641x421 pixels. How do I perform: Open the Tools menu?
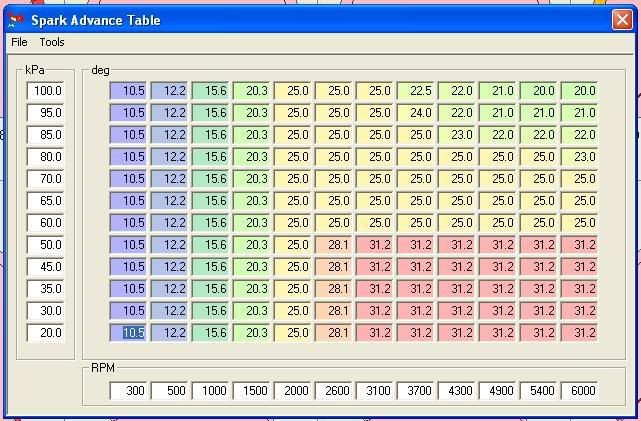coord(51,42)
